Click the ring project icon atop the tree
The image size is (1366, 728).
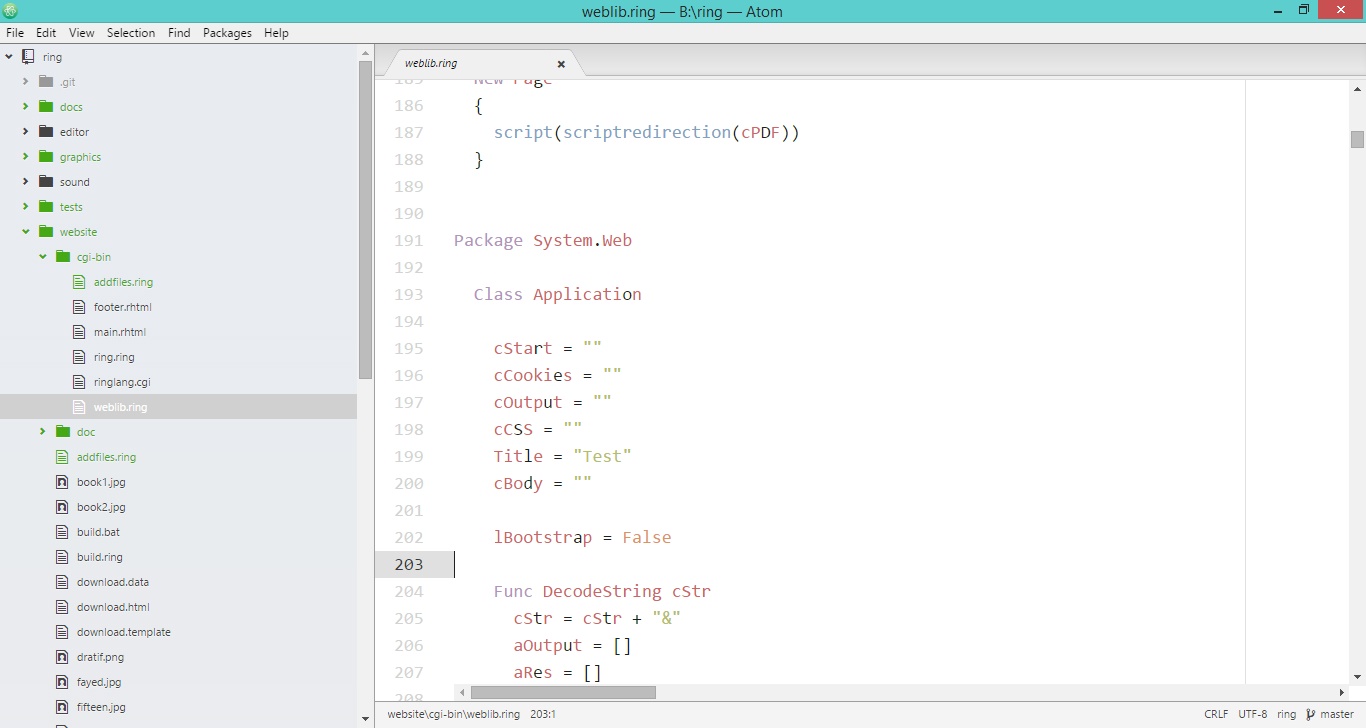pos(27,56)
